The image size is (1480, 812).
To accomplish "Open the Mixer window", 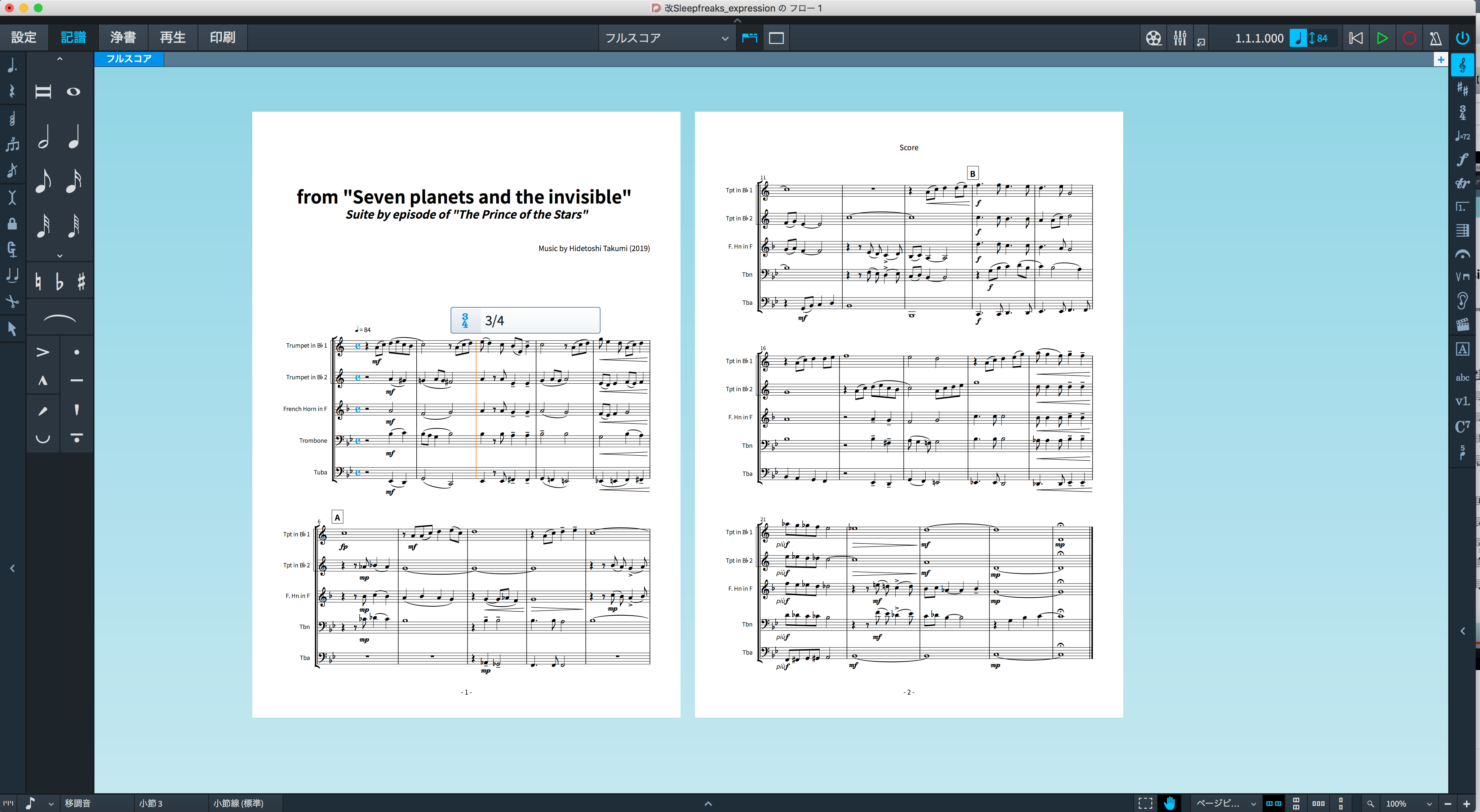I will click(1179, 38).
